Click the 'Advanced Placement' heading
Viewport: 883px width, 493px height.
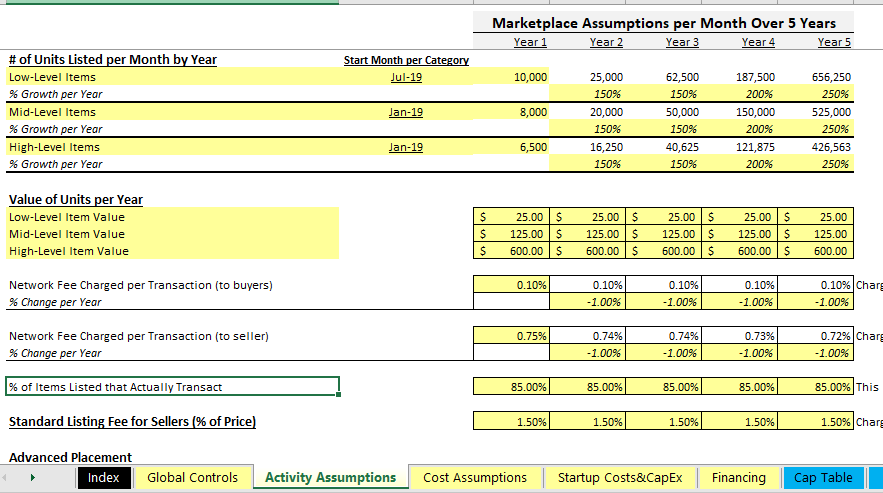[70, 457]
